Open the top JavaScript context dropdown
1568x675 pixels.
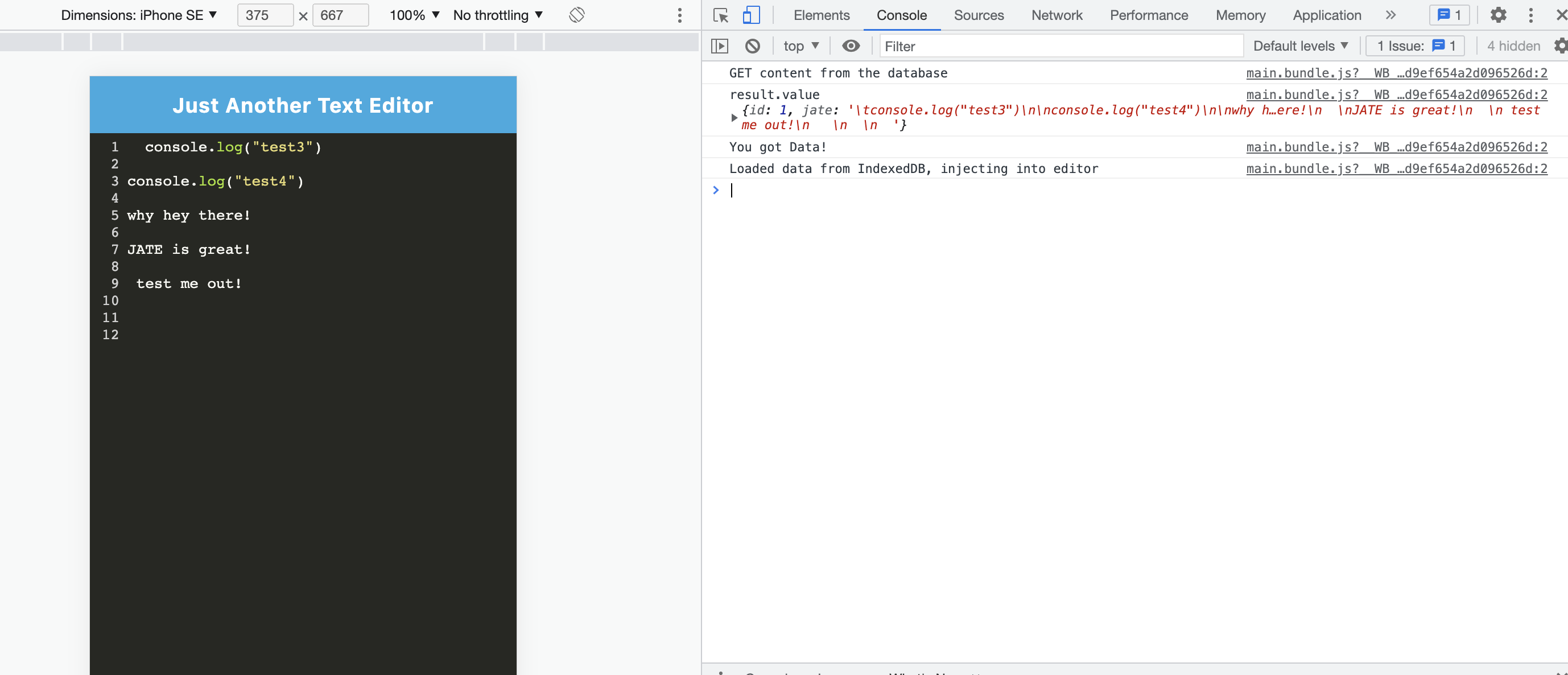coord(801,46)
